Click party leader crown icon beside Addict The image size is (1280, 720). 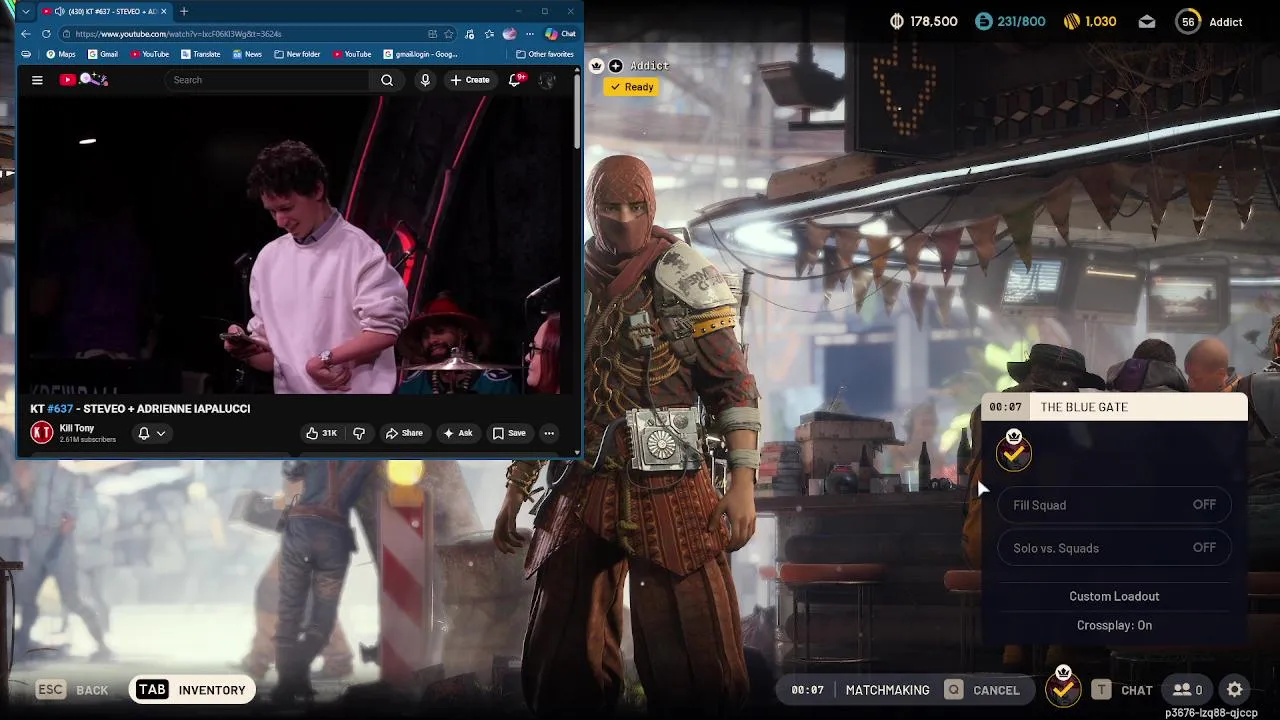[x=597, y=65]
